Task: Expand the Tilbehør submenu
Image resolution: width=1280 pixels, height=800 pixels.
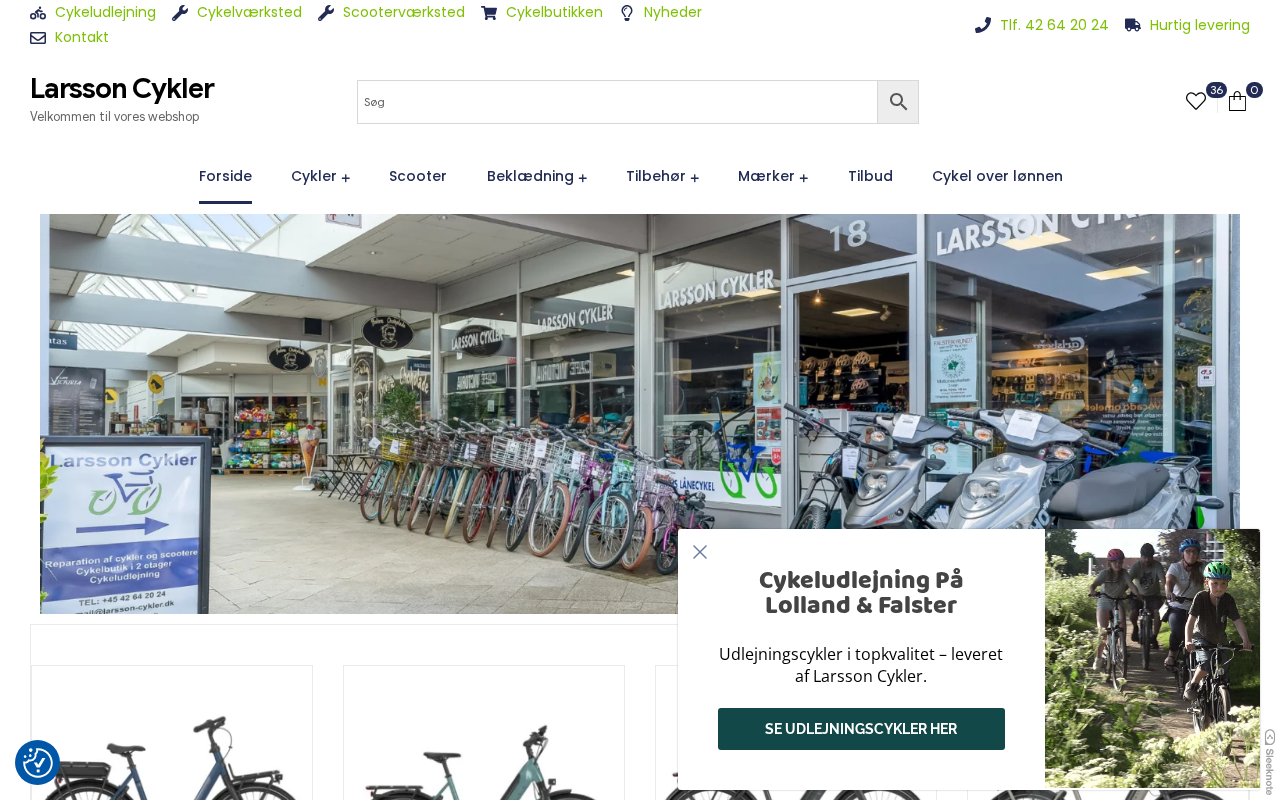Action: pyautogui.click(x=695, y=178)
